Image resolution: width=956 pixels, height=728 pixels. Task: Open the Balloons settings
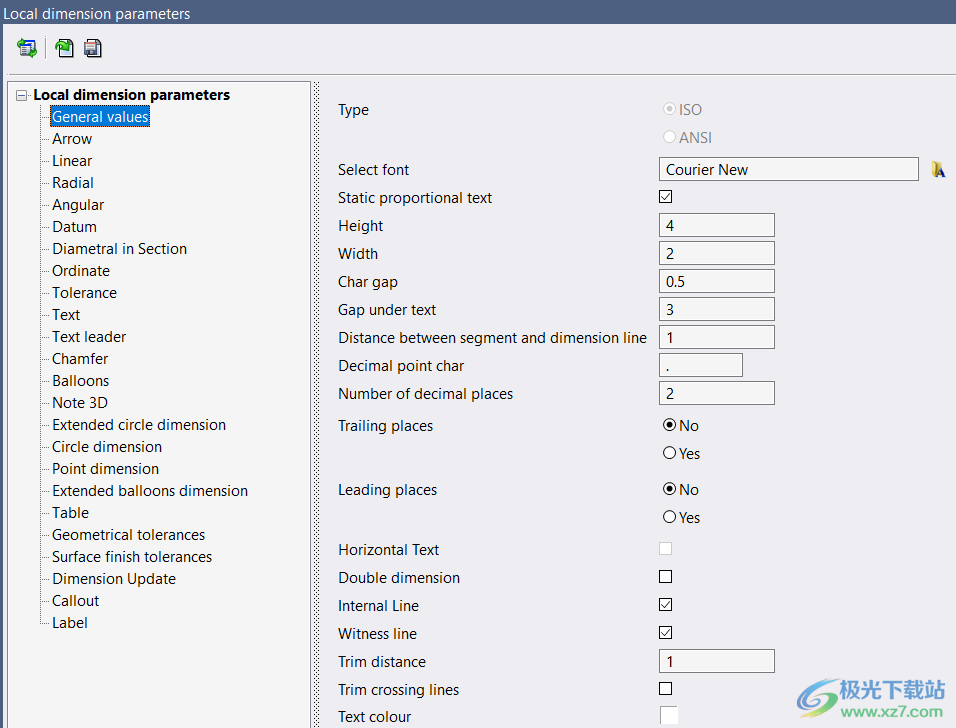pyautogui.click(x=80, y=380)
